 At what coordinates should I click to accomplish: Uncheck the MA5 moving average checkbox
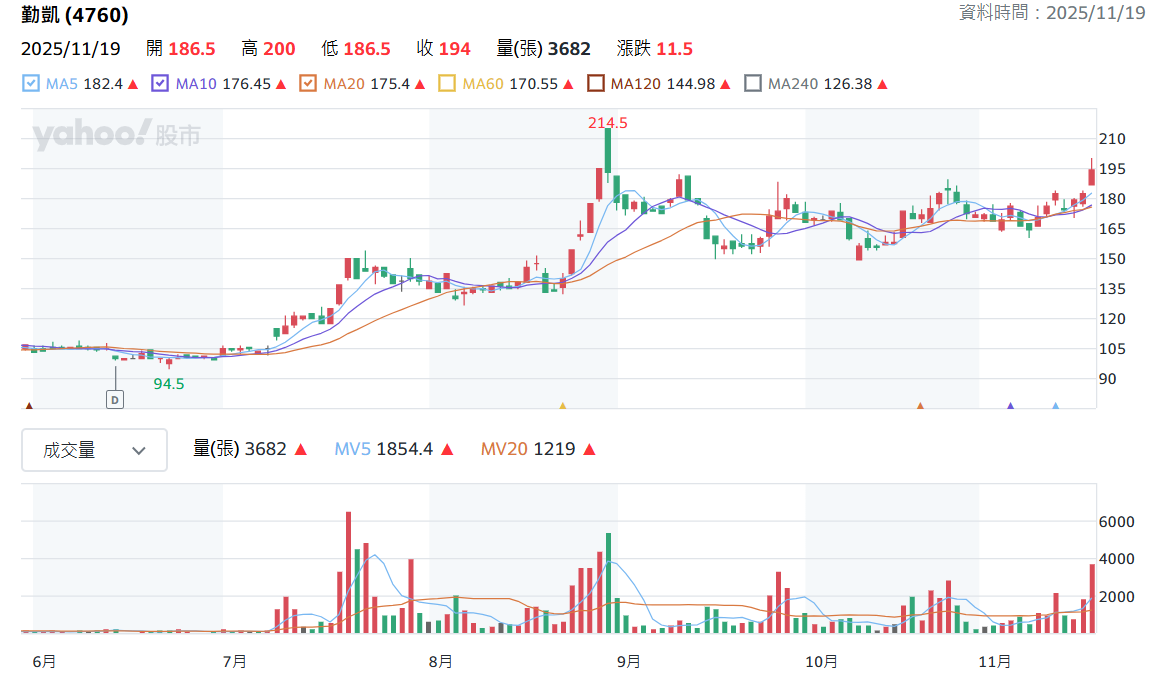point(30,84)
